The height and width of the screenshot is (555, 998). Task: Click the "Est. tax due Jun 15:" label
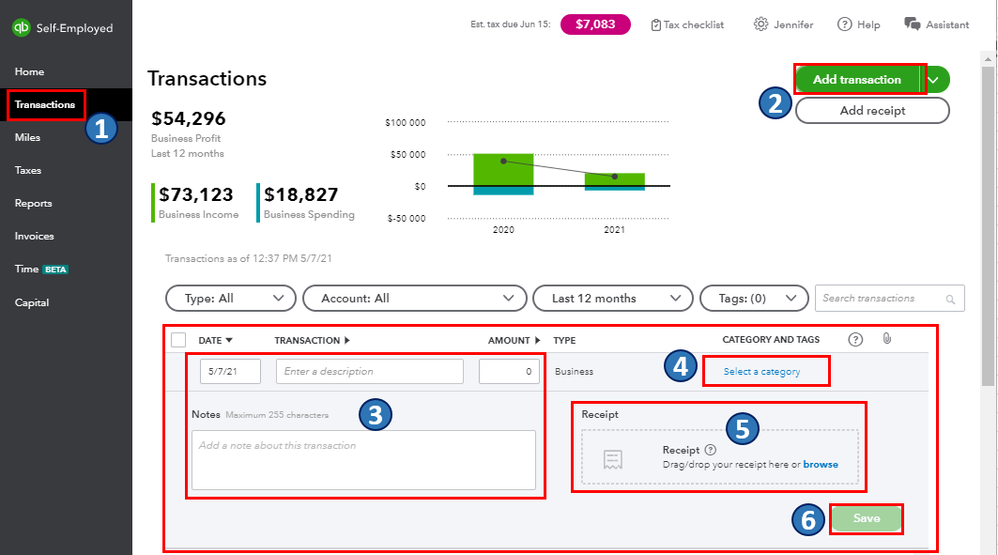(x=510, y=24)
